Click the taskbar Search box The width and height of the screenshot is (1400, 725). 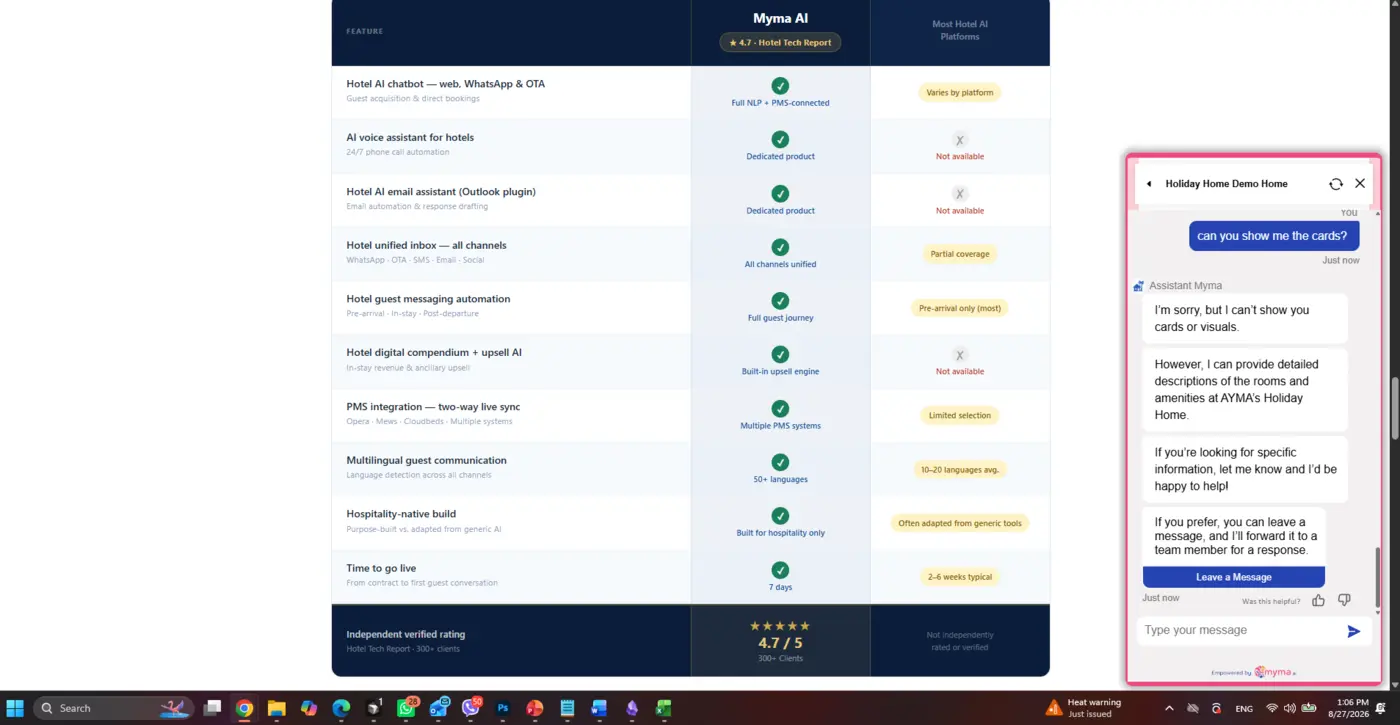pyautogui.click(x=114, y=708)
